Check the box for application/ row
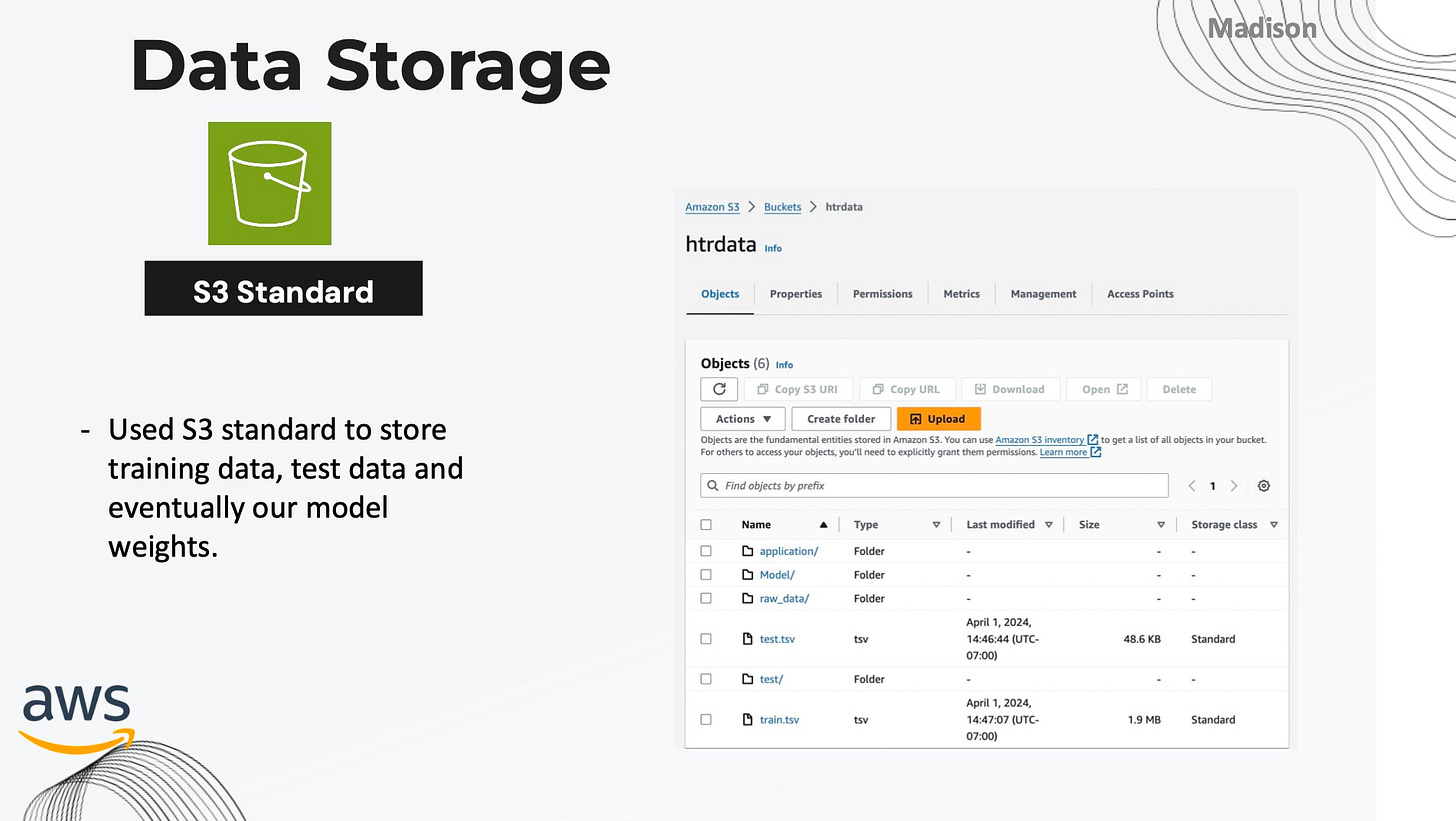Viewport: 1456px width, 821px height. pyautogui.click(x=706, y=551)
